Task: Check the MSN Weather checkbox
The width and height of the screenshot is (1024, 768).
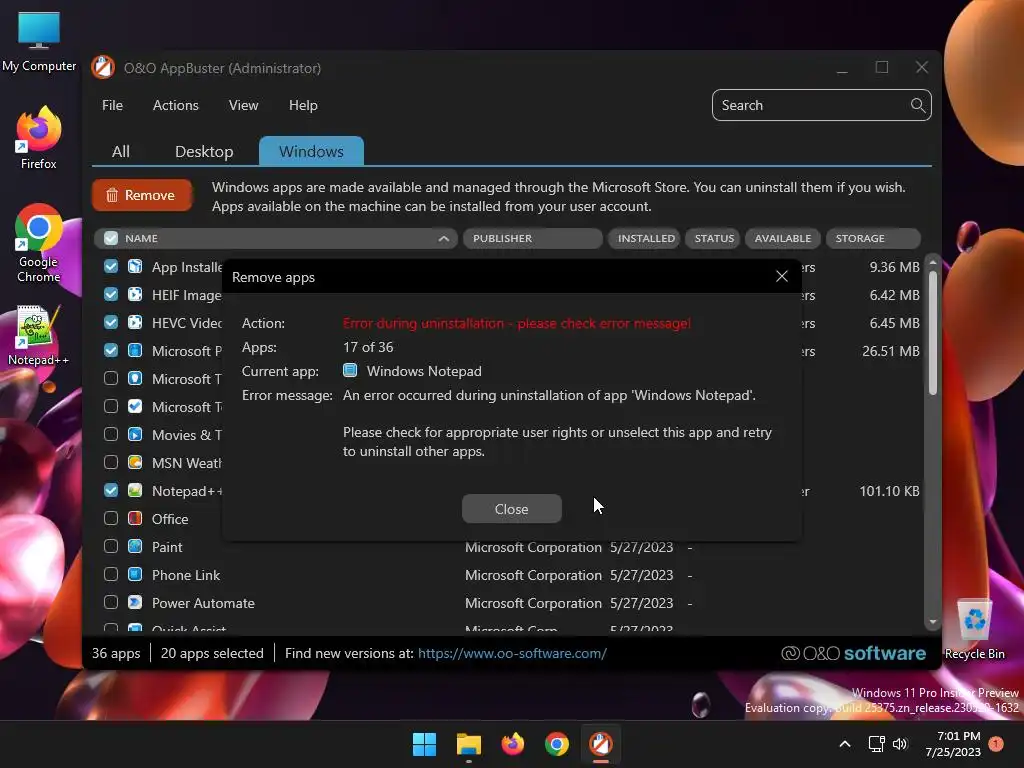Action: (x=111, y=462)
